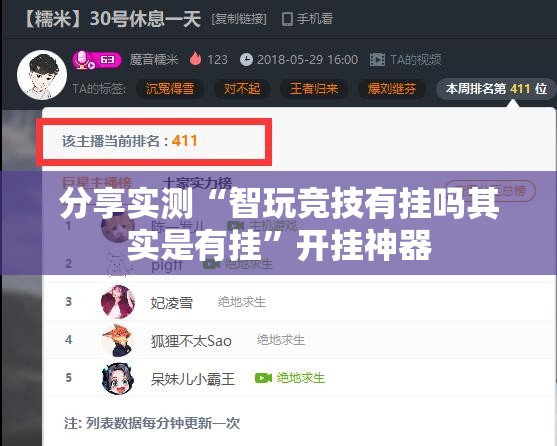Select the 对不起 tag
The width and height of the screenshot is (557, 446).
[242, 88]
